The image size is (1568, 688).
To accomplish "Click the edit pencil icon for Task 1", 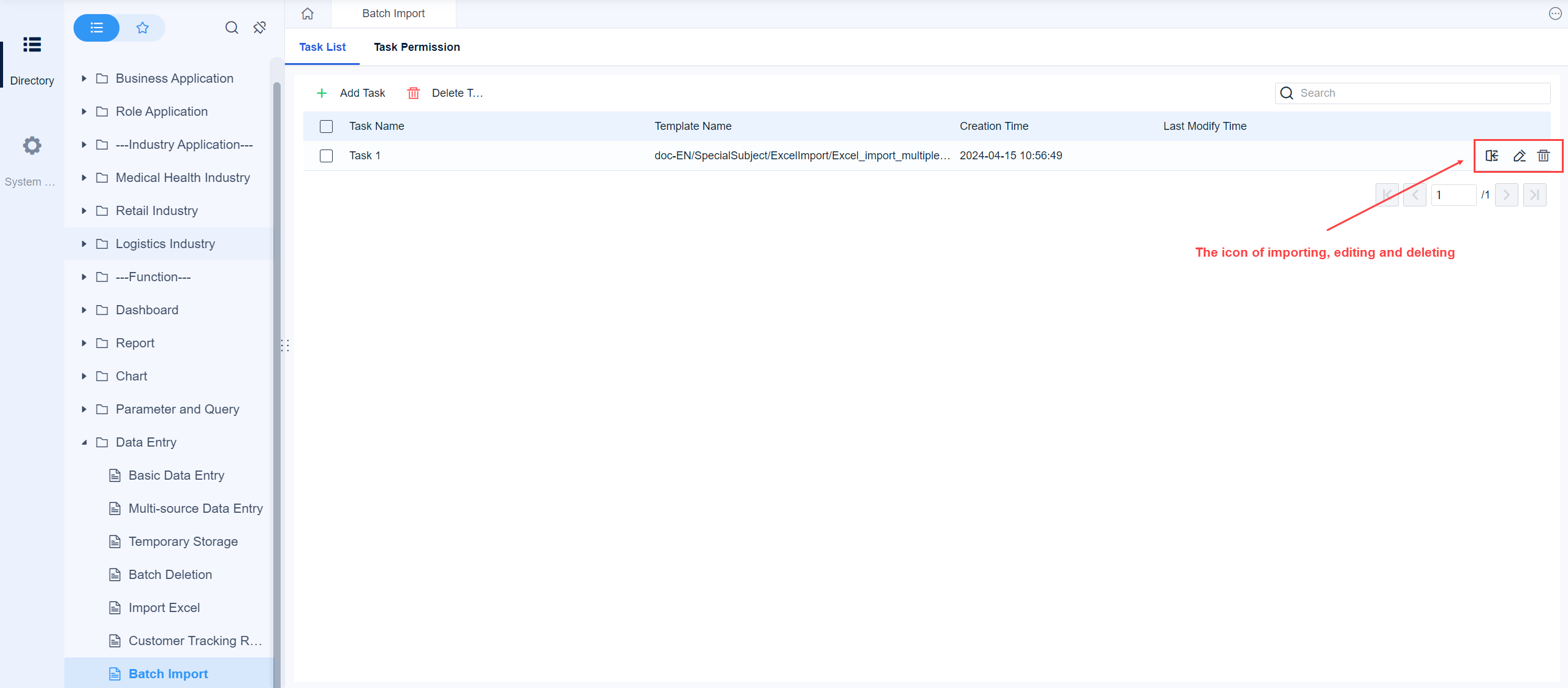I will 1519,156.
